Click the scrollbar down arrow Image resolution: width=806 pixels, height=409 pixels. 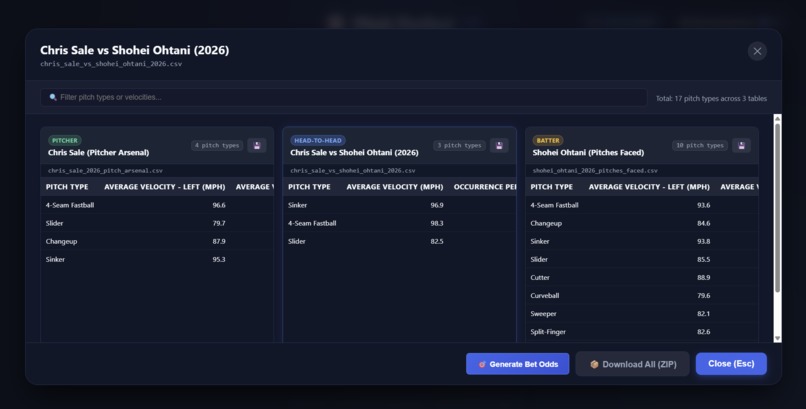(x=777, y=338)
